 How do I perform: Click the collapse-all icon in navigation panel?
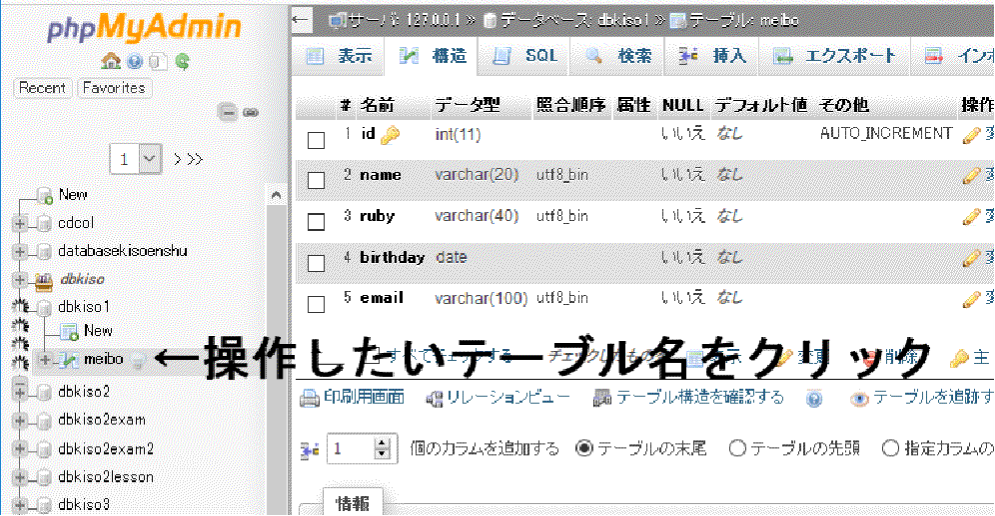[x=228, y=112]
